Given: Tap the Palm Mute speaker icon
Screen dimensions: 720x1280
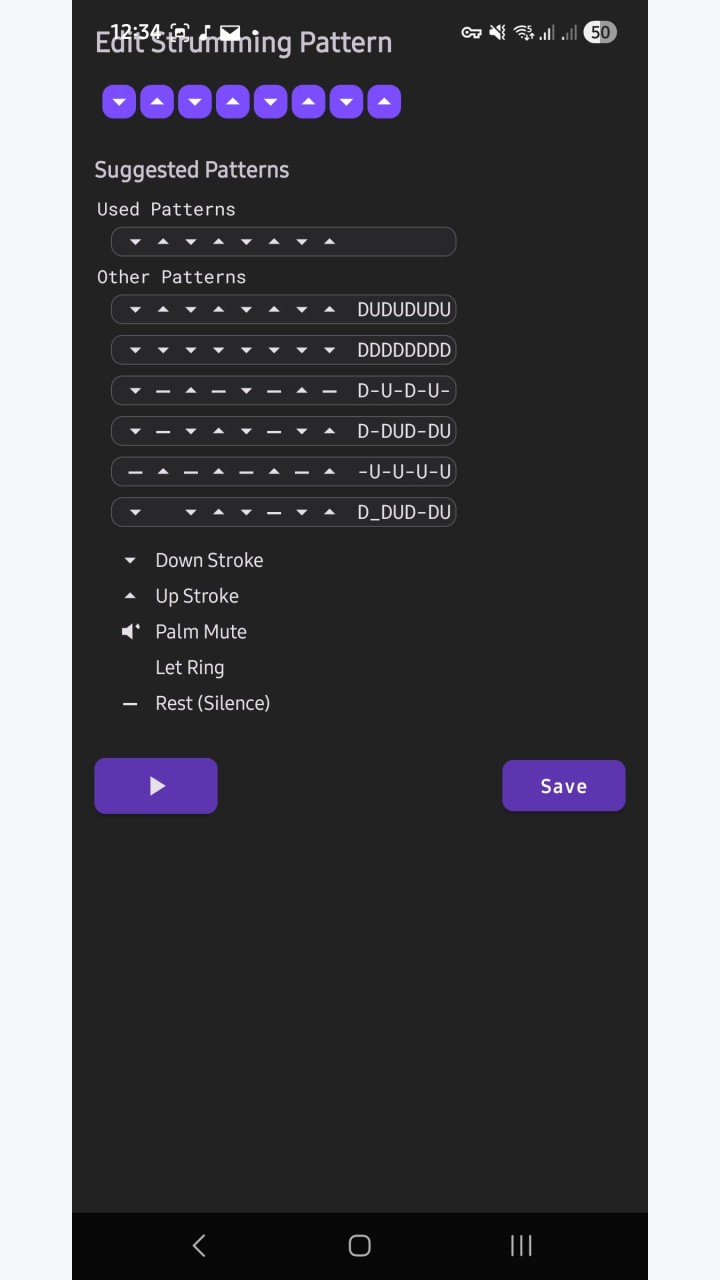Looking at the screenshot, I should [130, 632].
